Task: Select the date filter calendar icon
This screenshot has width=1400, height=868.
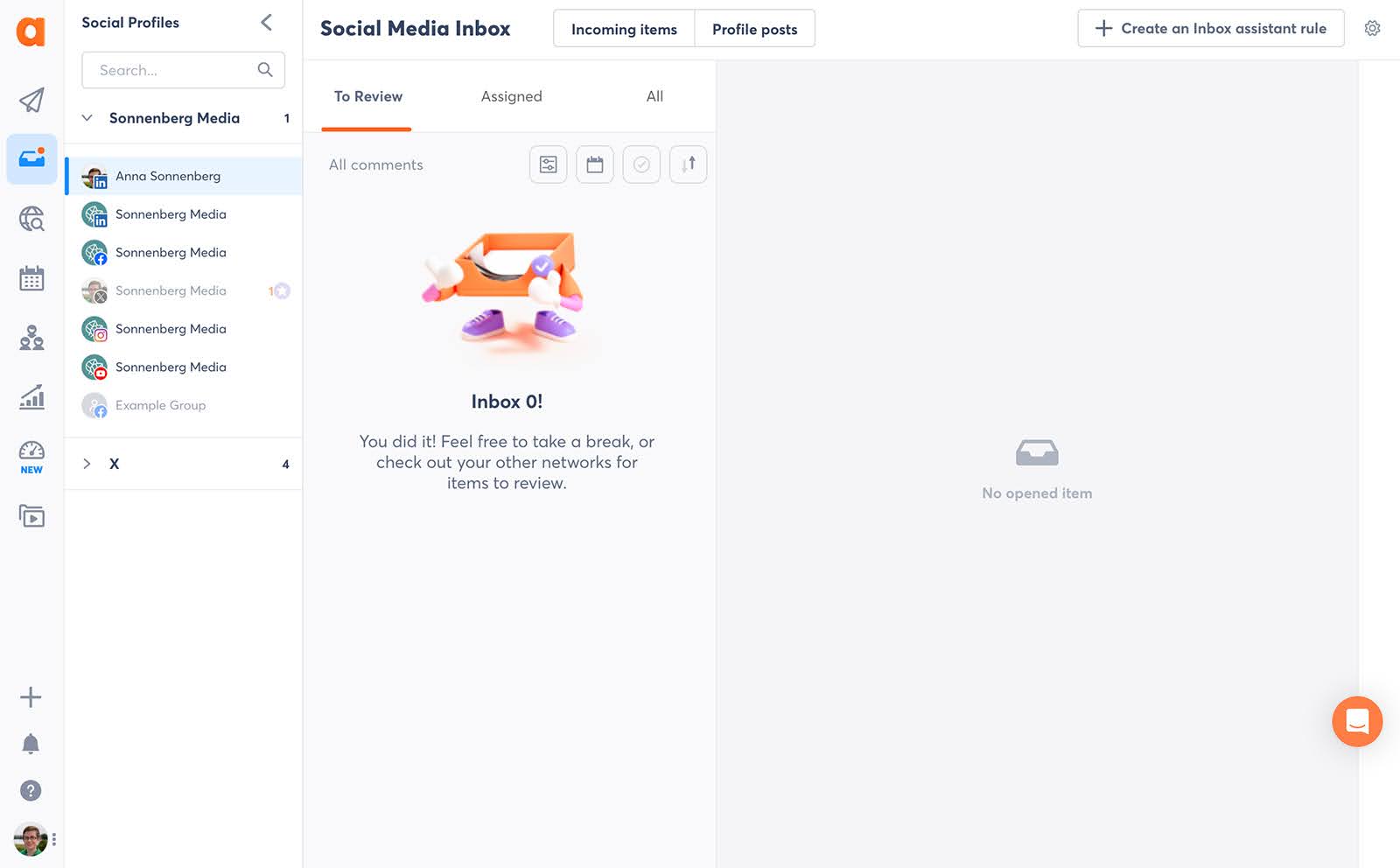Action: (x=594, y=164)
